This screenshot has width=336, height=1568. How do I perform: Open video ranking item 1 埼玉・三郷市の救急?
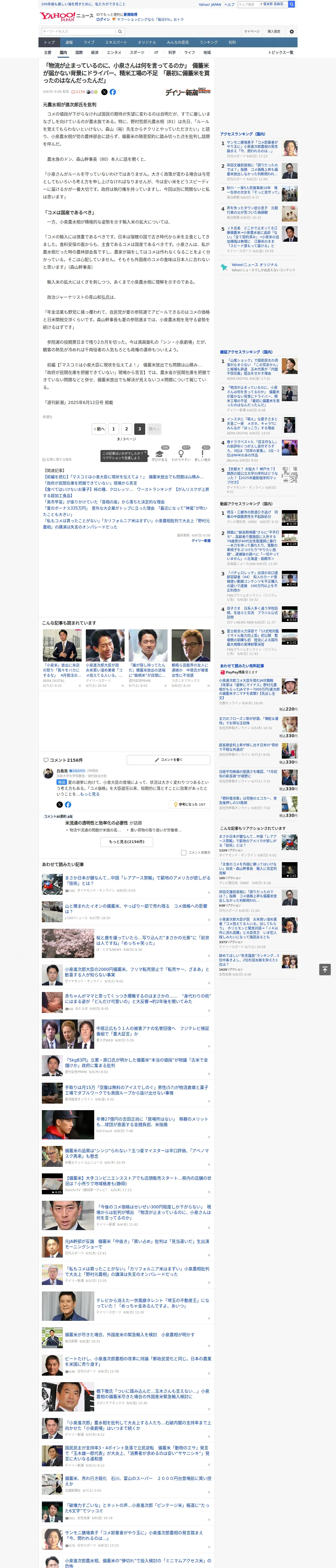click(253, 515)
